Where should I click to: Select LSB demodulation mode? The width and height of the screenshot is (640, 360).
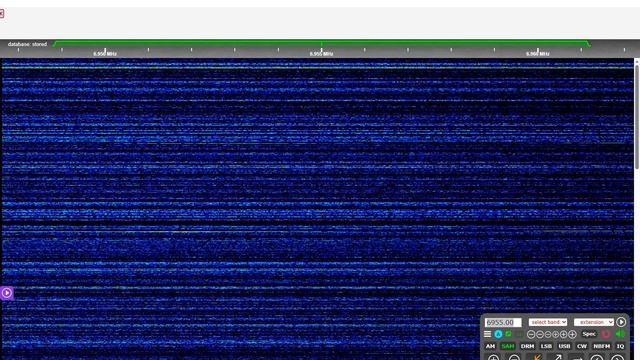[x=546, y=346]
